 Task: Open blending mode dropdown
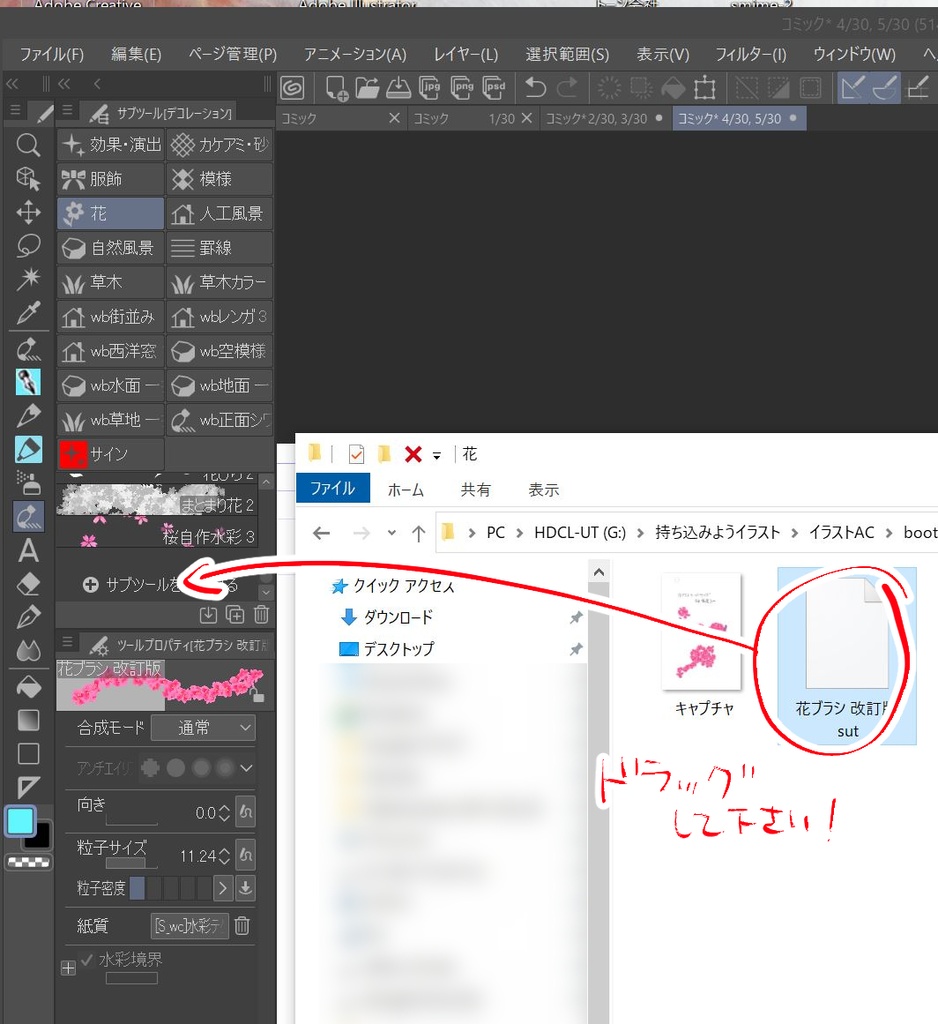click(203, 728)
